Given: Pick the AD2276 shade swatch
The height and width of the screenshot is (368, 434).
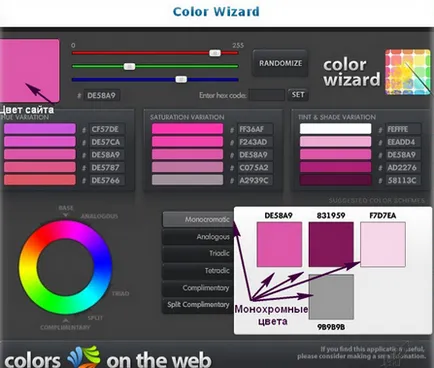Looking at the screenshot, I should (x=335, y=167).
